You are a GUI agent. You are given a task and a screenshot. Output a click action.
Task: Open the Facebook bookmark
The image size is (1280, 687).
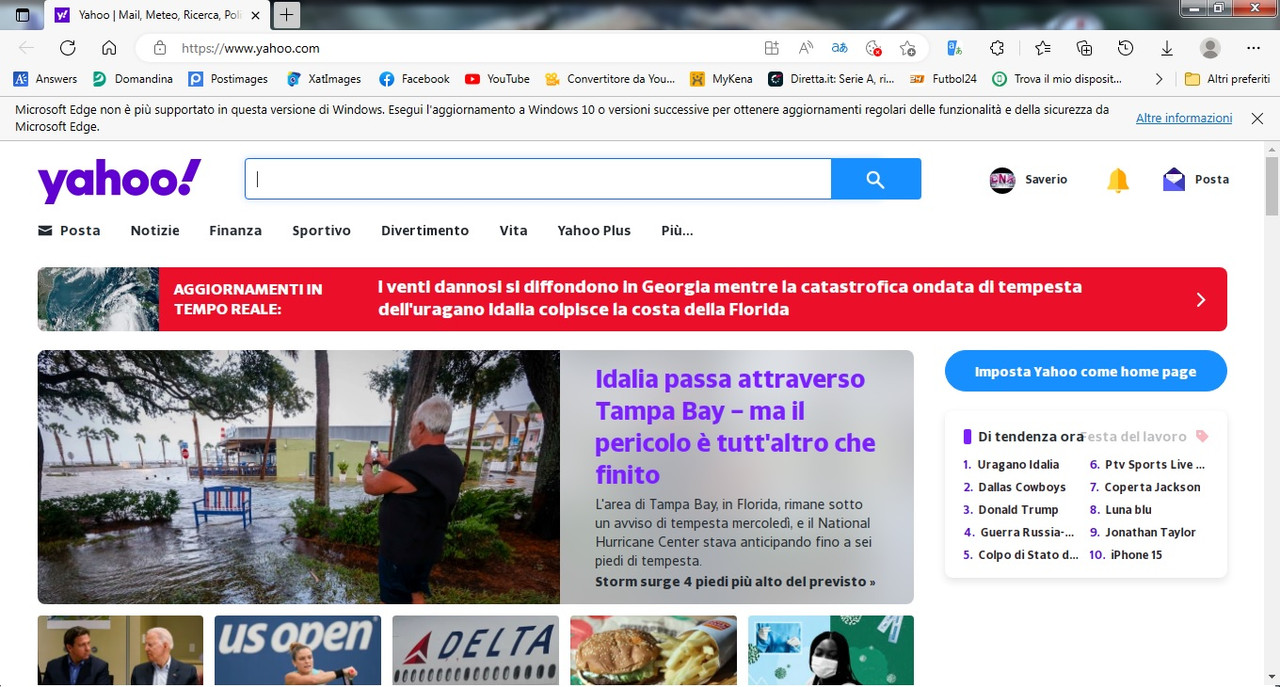click(x=415, y=79)
